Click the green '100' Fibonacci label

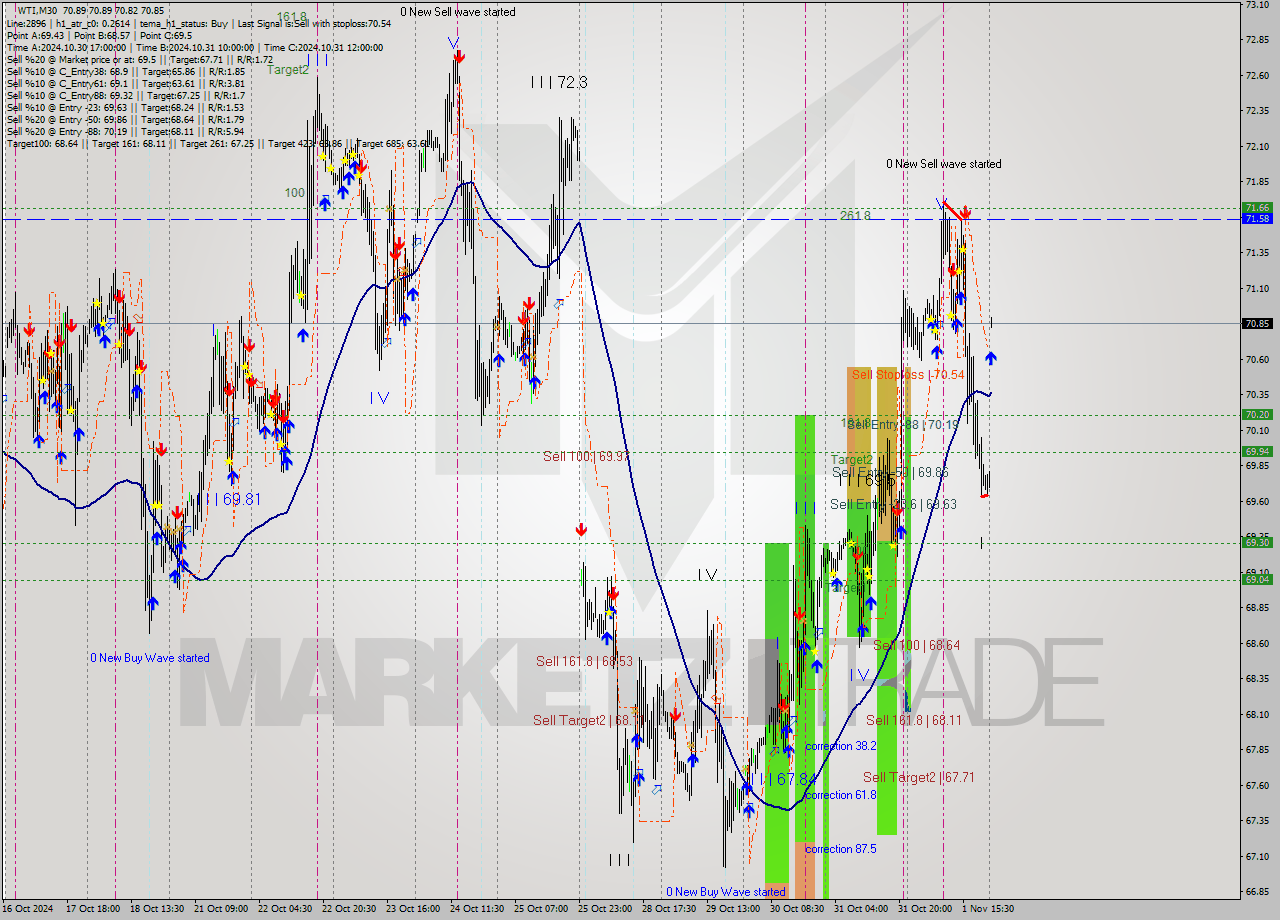294,193
